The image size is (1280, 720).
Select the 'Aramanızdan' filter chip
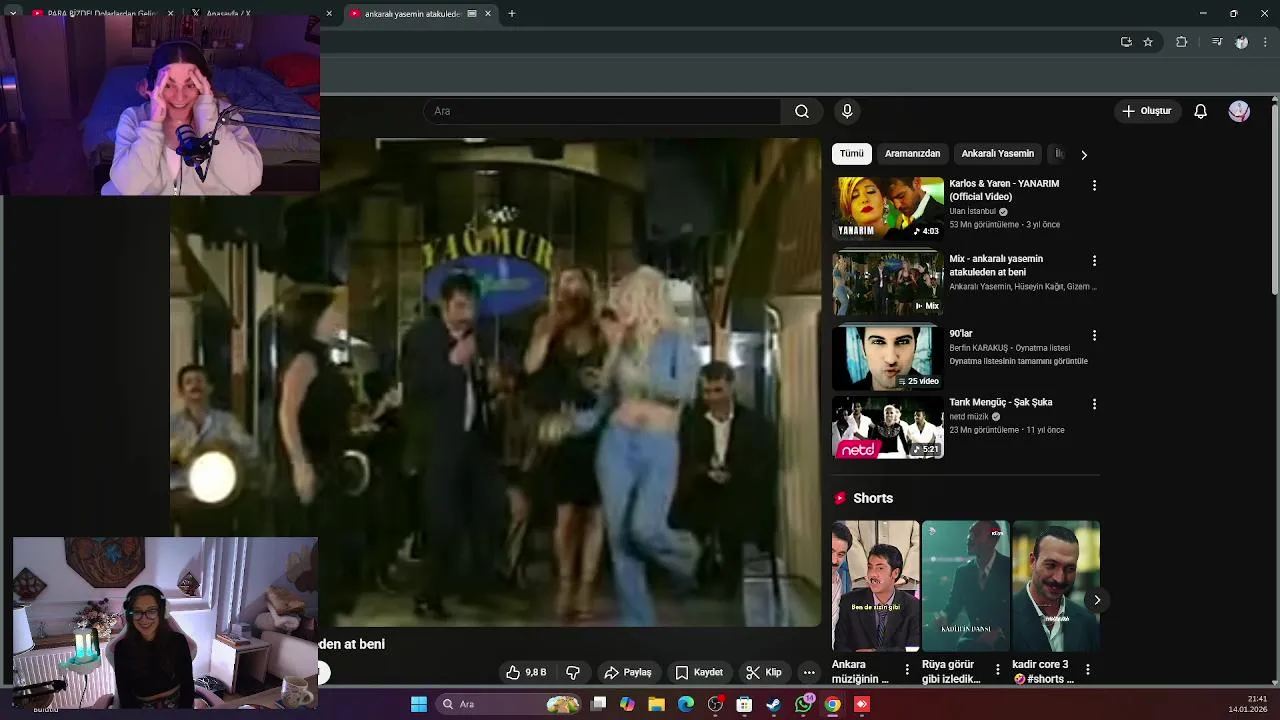click(912, 154)
